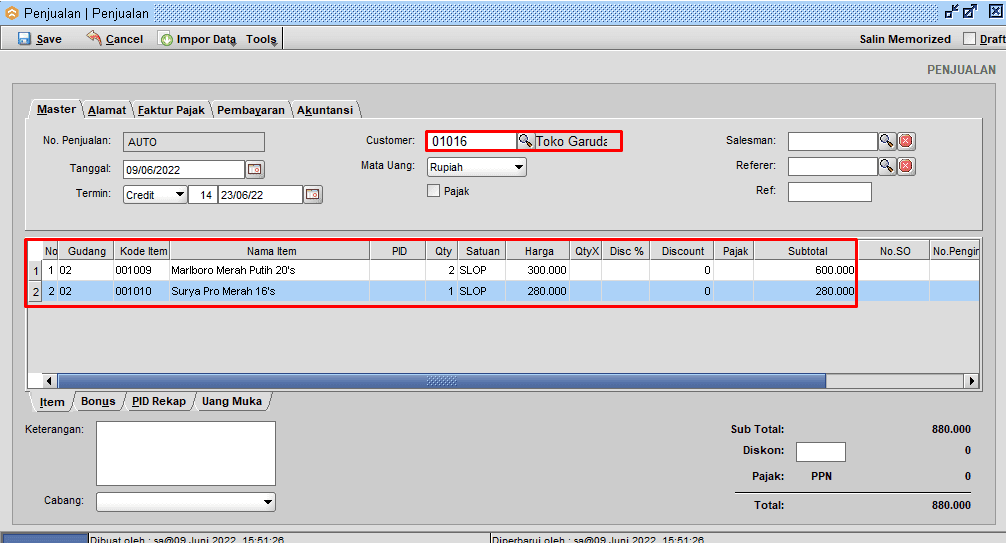Image resolution: width=1006 pixels, height=543 pixels.
Task: Click the Subtotal column header
Action: click(x=807, y=251)
